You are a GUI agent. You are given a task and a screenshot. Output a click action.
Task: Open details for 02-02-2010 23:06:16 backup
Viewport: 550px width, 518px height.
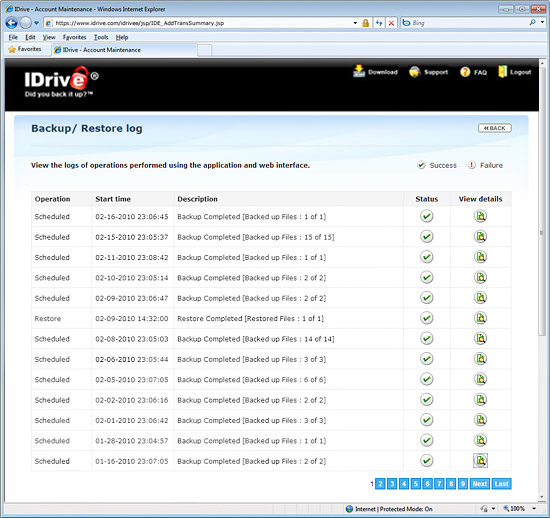[x=480, y=399]
